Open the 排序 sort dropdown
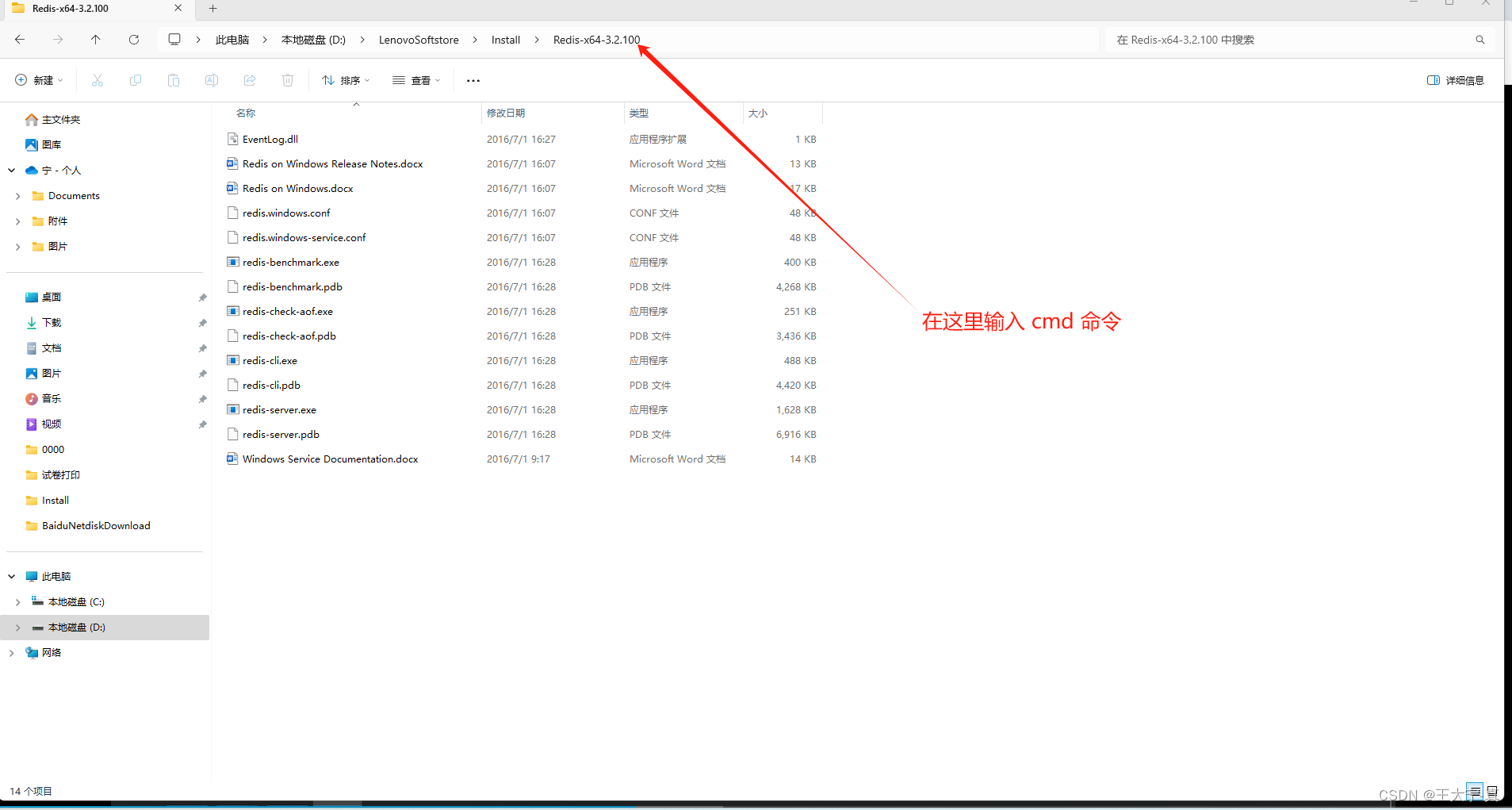The width and height of the screenshot is (1512, 810). (346, 80)
